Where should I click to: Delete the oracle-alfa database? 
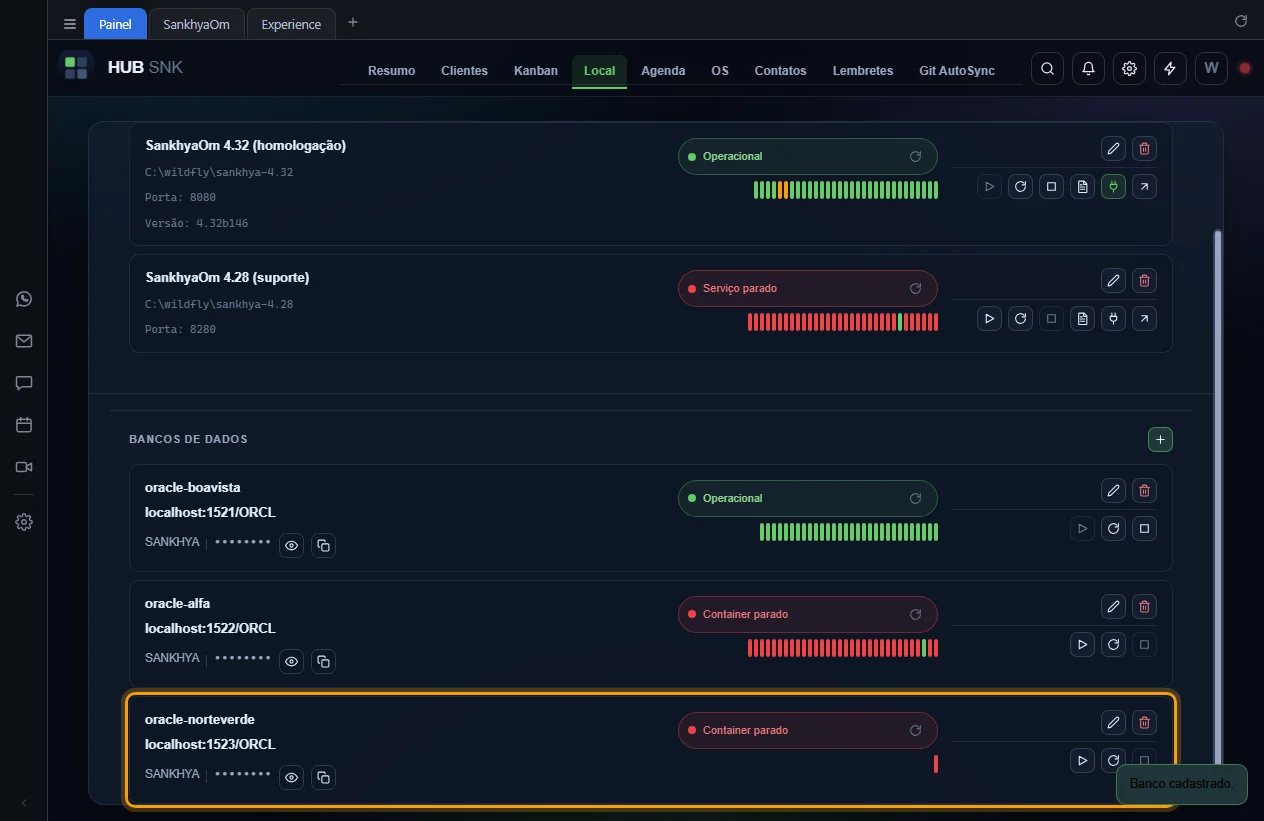(1145, 607)
